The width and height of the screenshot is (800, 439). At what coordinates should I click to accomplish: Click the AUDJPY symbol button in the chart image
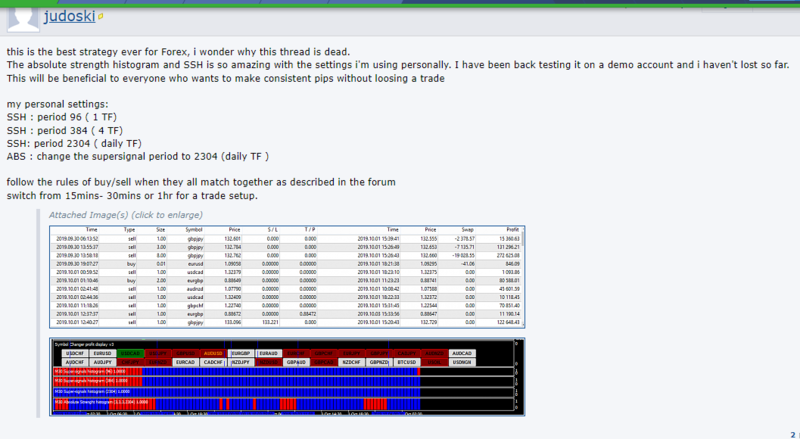(x=103, y=362)
